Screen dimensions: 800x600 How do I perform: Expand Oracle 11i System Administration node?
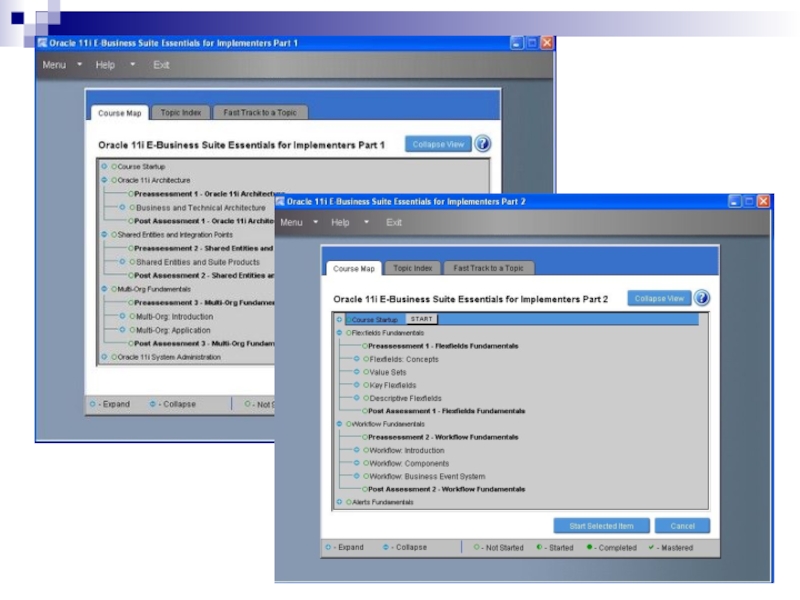104,357
